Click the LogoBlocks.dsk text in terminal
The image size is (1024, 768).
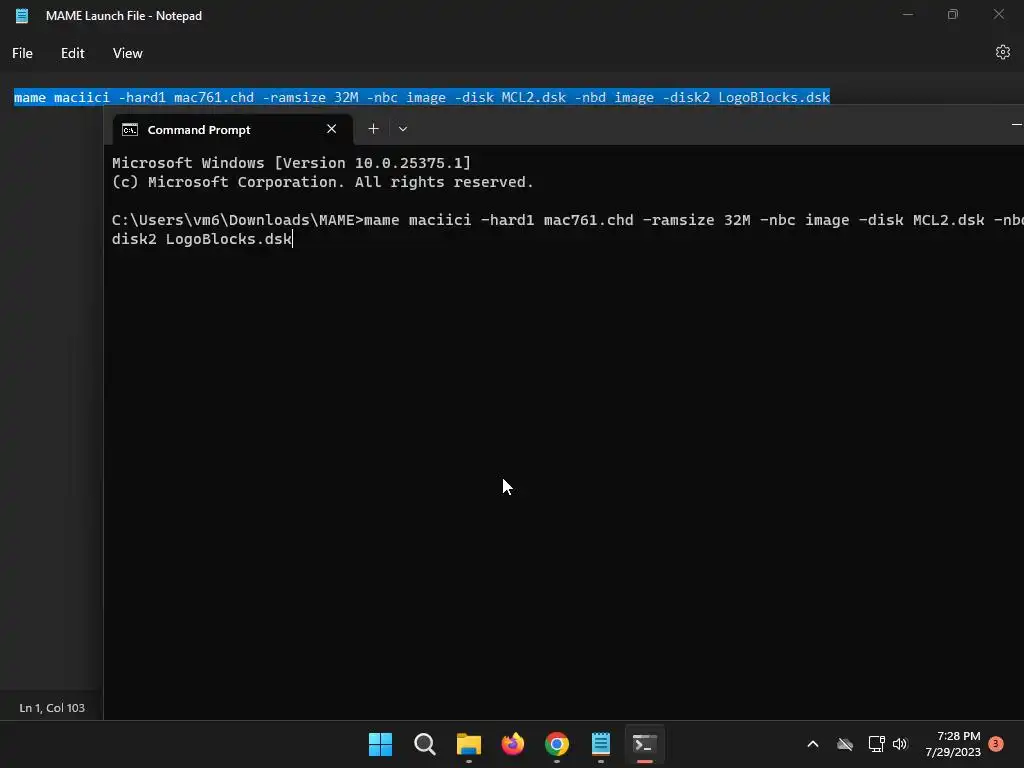coord(229,239)
